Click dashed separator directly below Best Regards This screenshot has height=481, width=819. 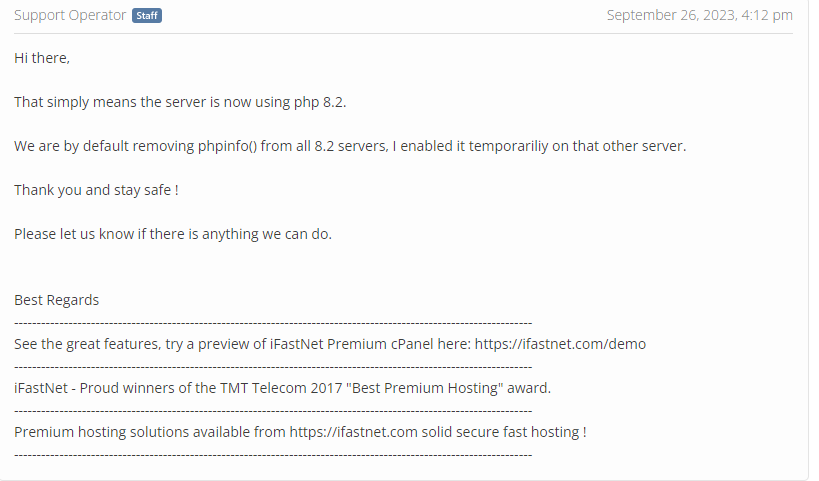(273, 322)
